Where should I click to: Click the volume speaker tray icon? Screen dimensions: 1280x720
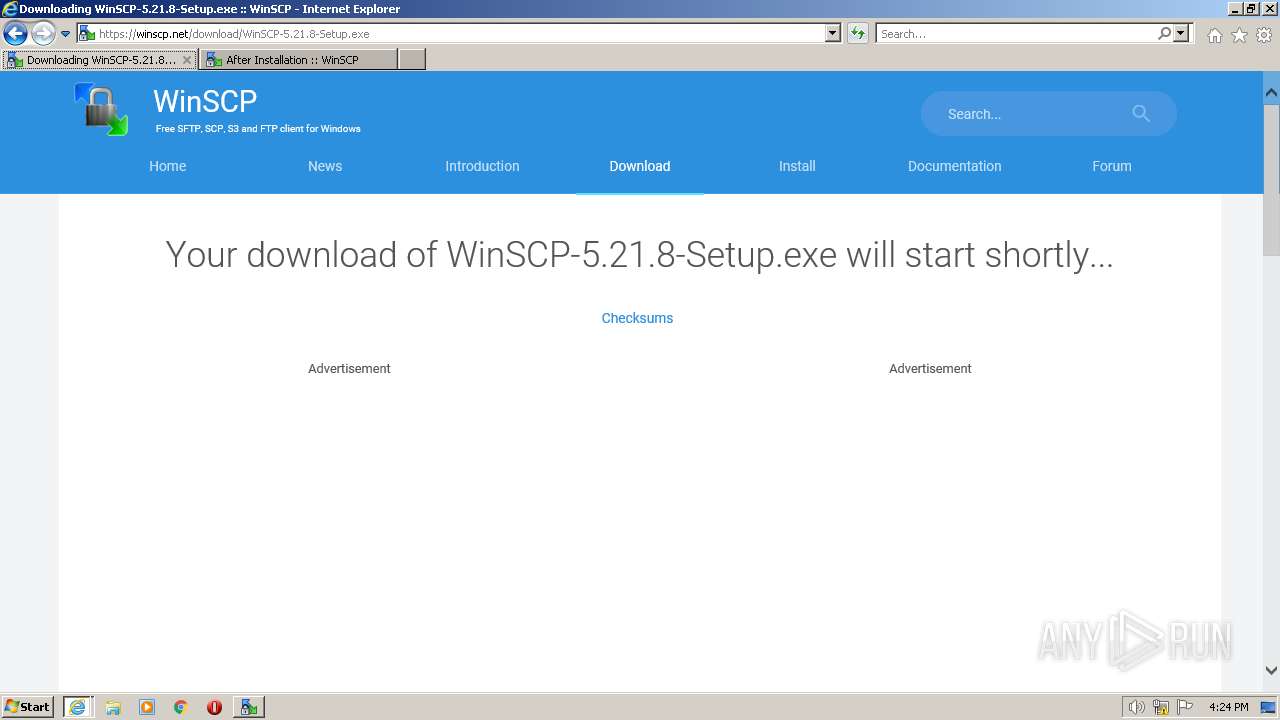pos(1136,707)
